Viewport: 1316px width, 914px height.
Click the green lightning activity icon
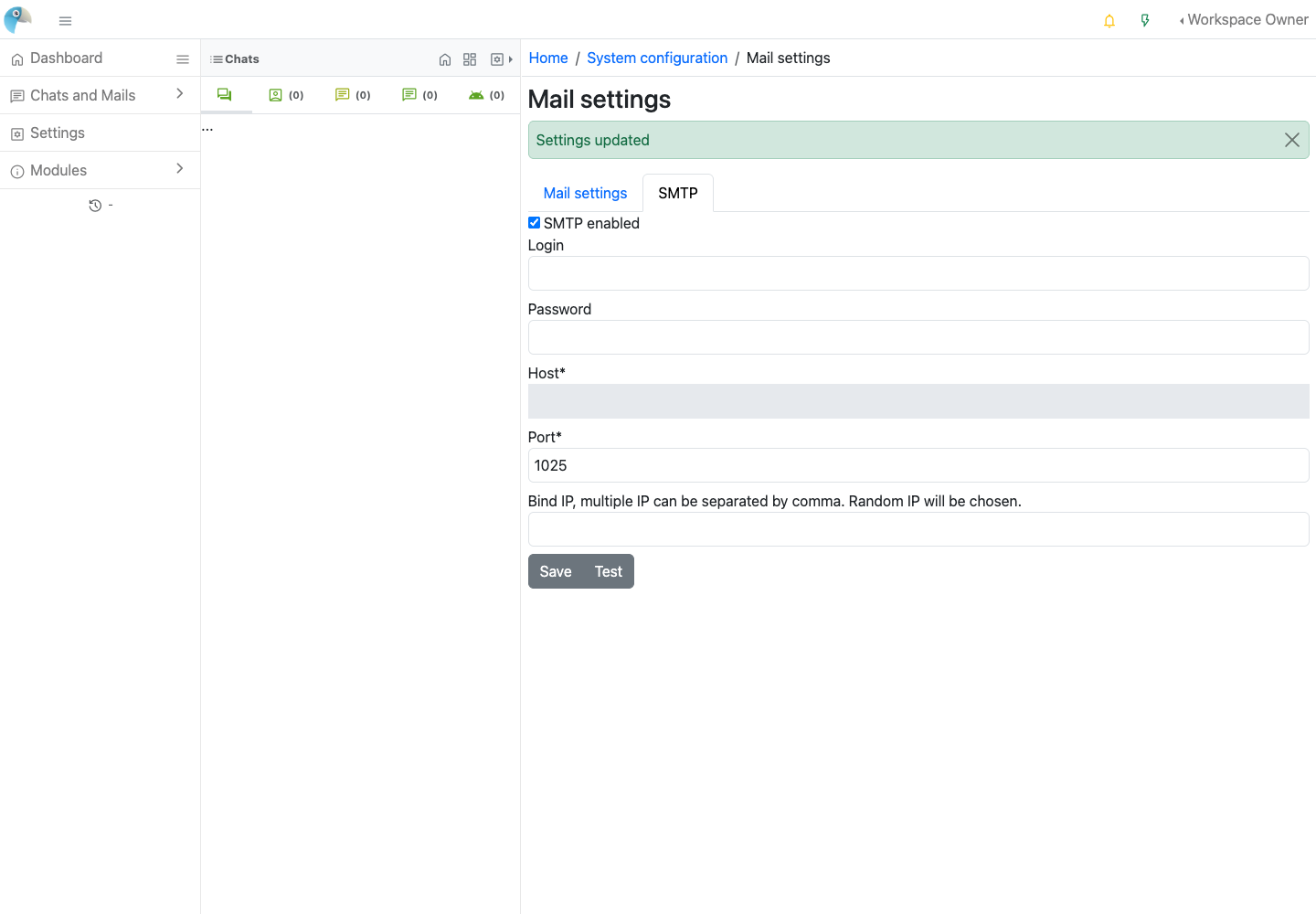(1145, 21)
